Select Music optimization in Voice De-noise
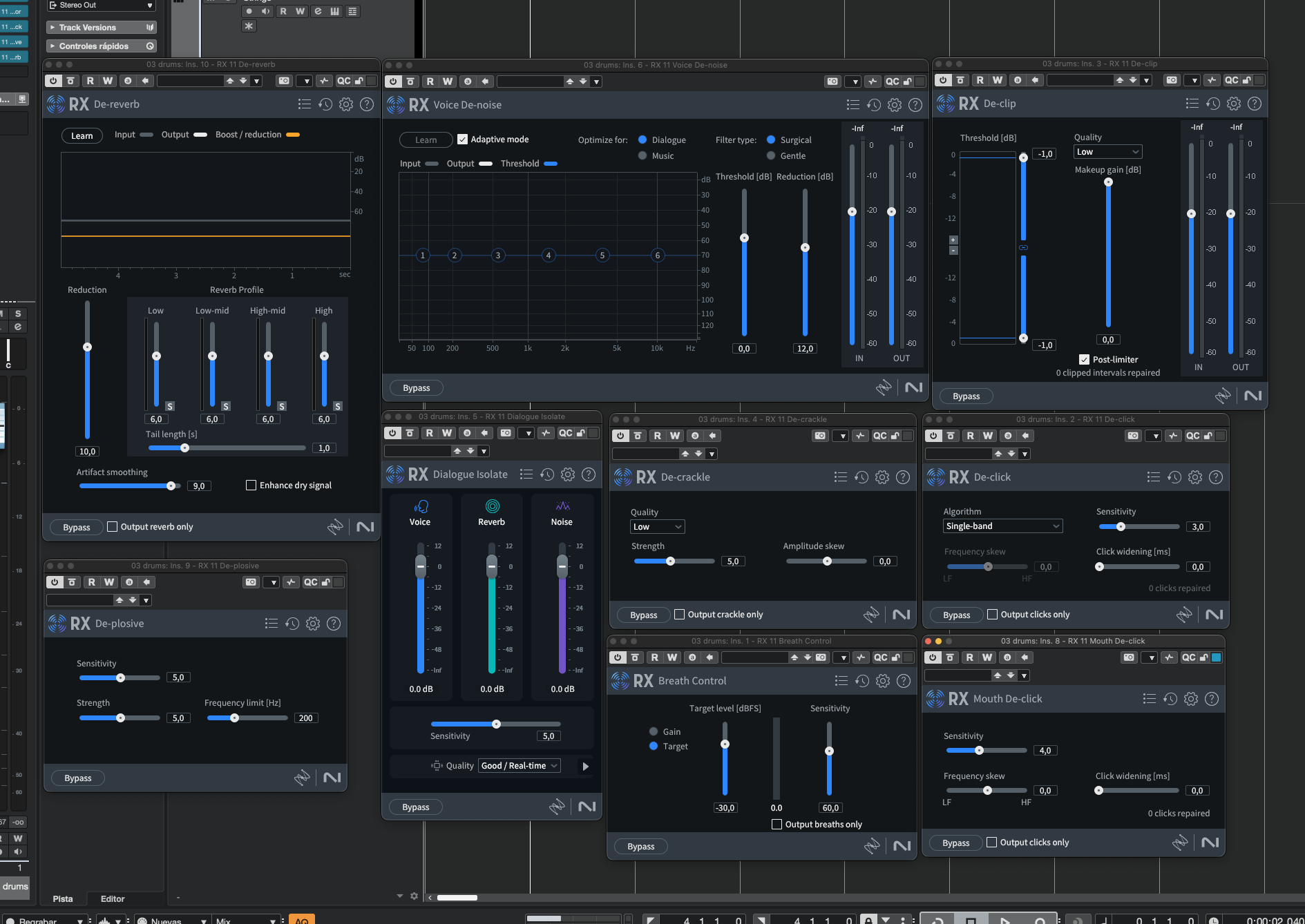Image resolution: width=1305 pixels, height=924 pixels. click(643, 155)
